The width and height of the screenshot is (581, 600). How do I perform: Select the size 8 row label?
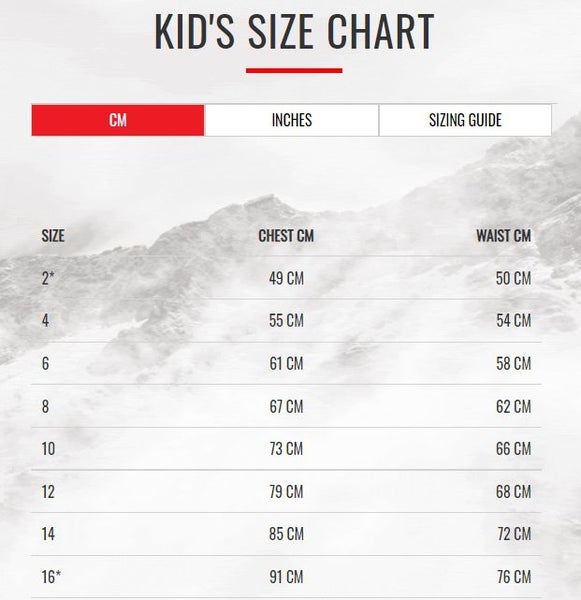point(45,406)
